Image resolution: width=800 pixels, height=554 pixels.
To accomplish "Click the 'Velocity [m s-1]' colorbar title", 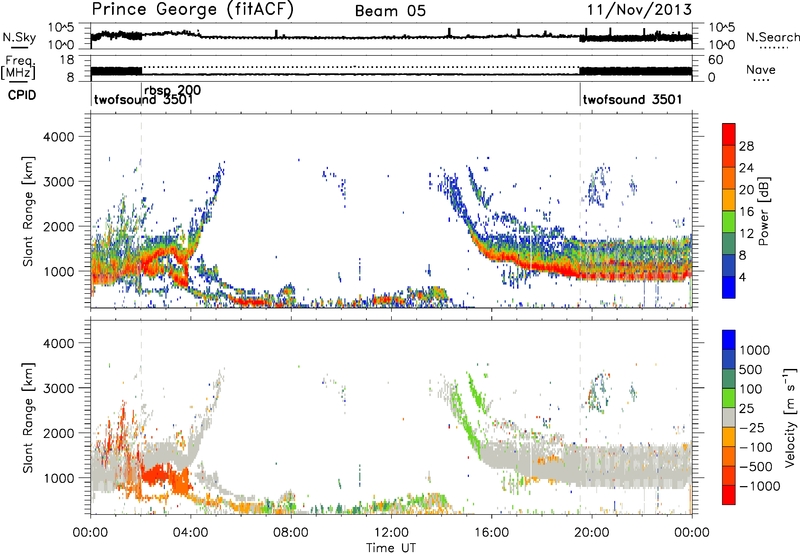I will [x=790, y=417].
